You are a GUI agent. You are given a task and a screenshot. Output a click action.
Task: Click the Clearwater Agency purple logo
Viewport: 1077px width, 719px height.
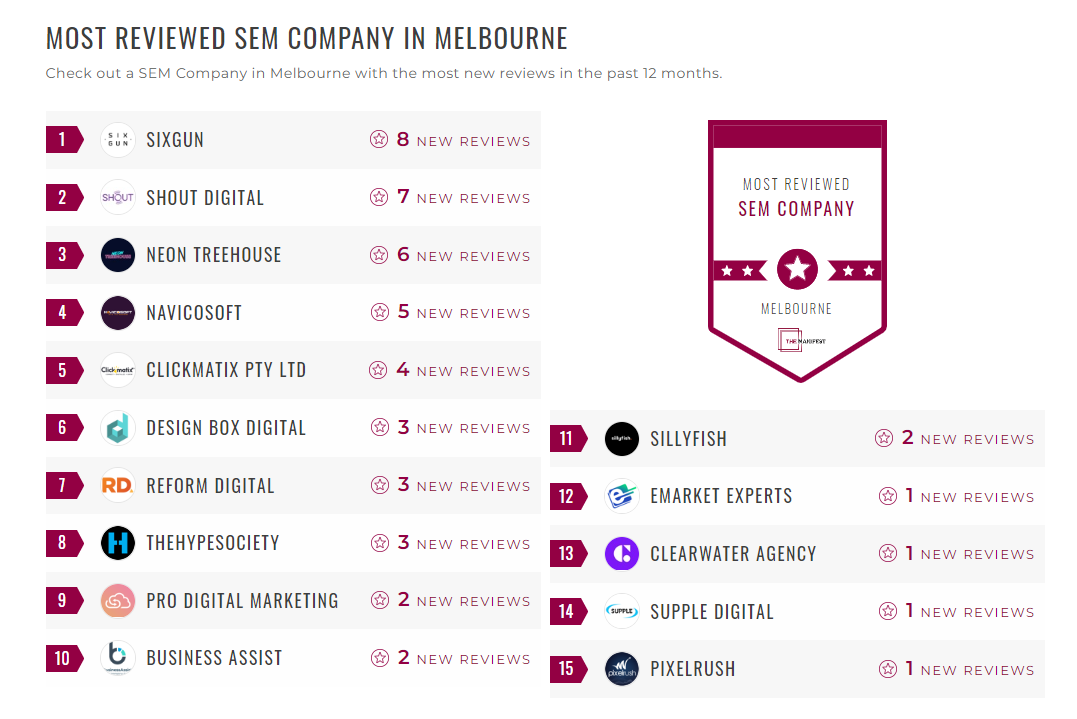click(x=622, y=554)
